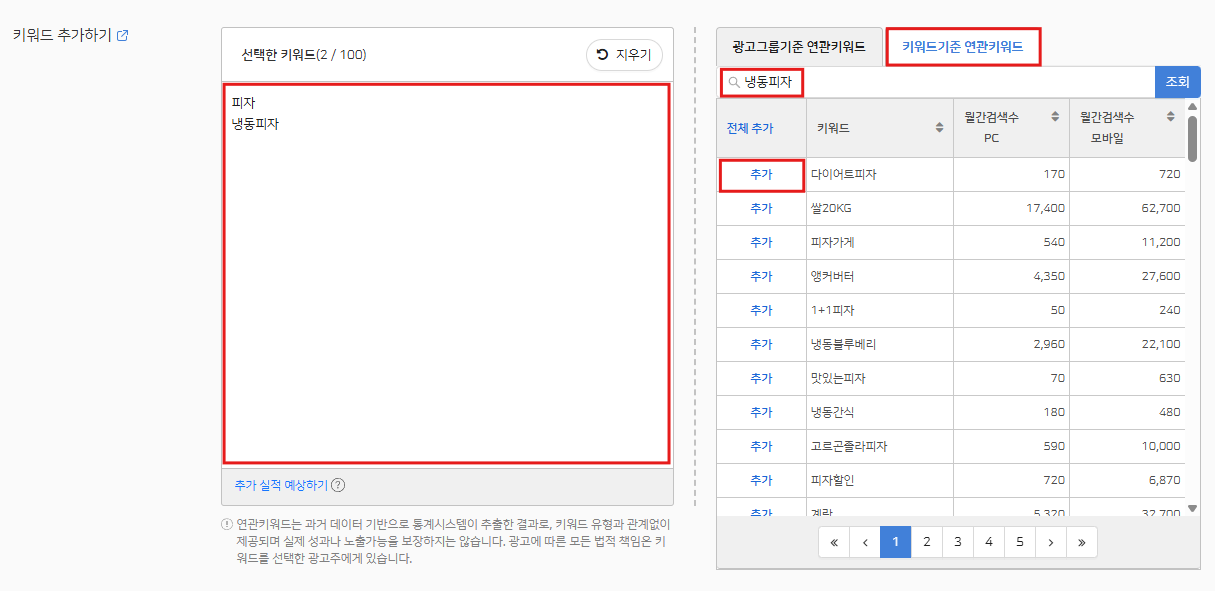Open the 추가 실적 예상하기 link
1215x591 pixels.
point(280,485)
